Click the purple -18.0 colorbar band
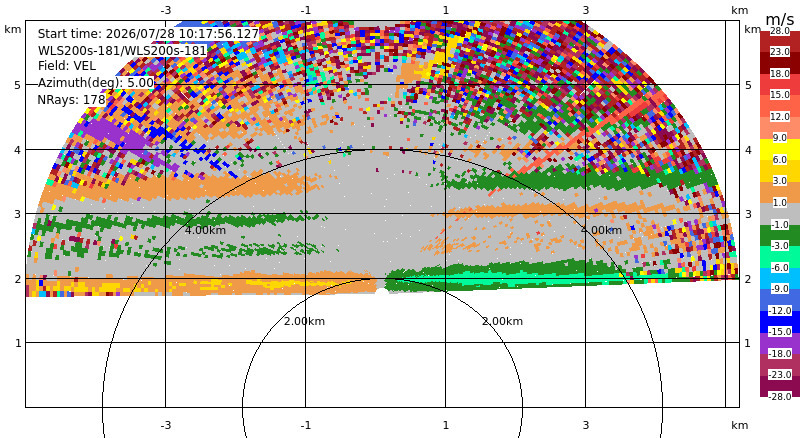 pos(780,343)
